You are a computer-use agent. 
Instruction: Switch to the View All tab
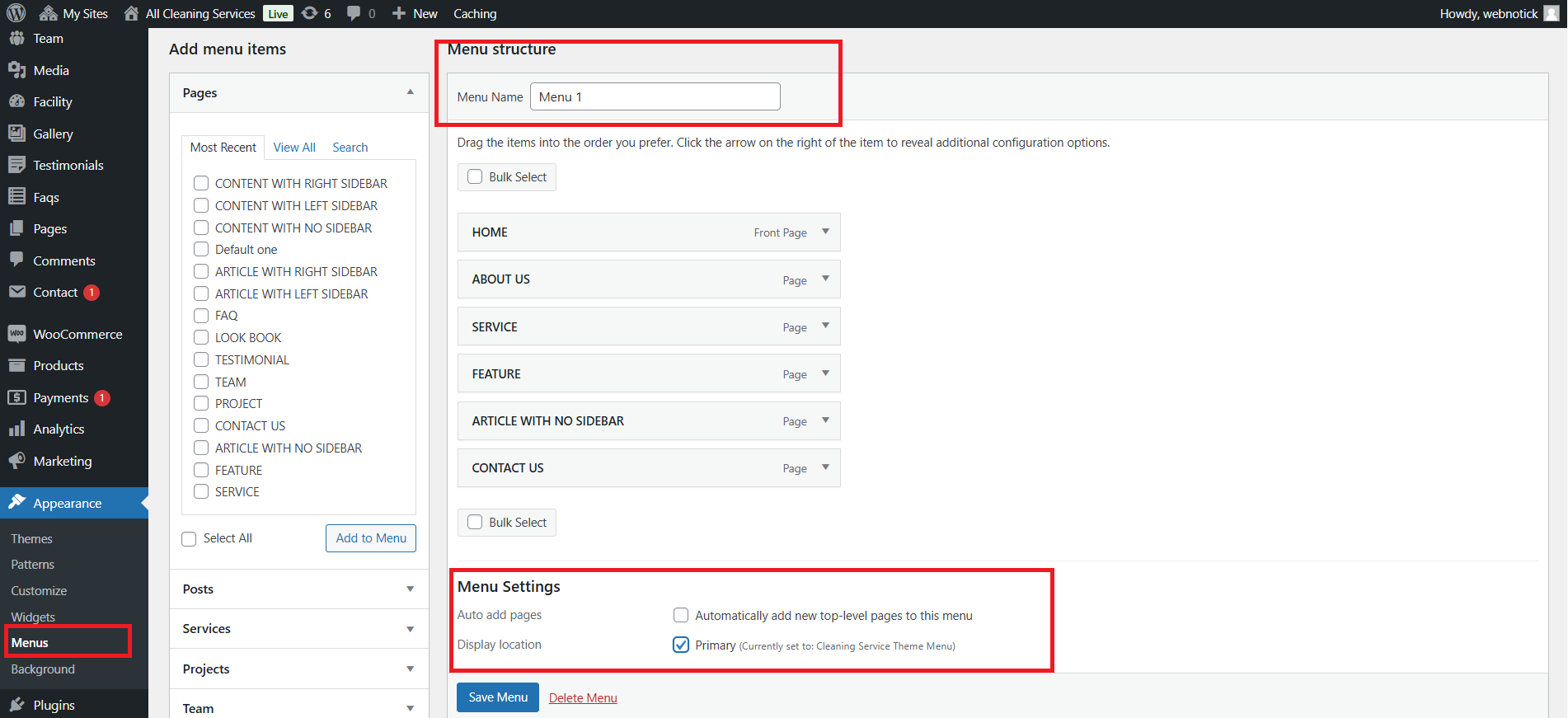[294, 148]
